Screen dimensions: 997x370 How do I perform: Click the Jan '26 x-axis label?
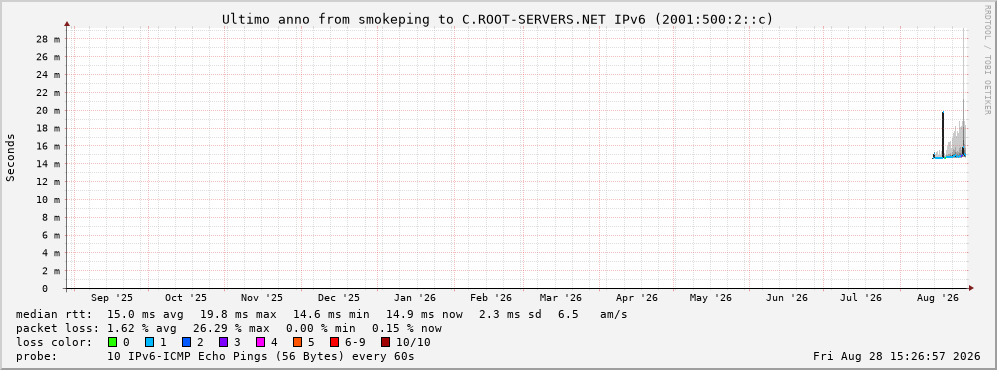pos(415,298)
